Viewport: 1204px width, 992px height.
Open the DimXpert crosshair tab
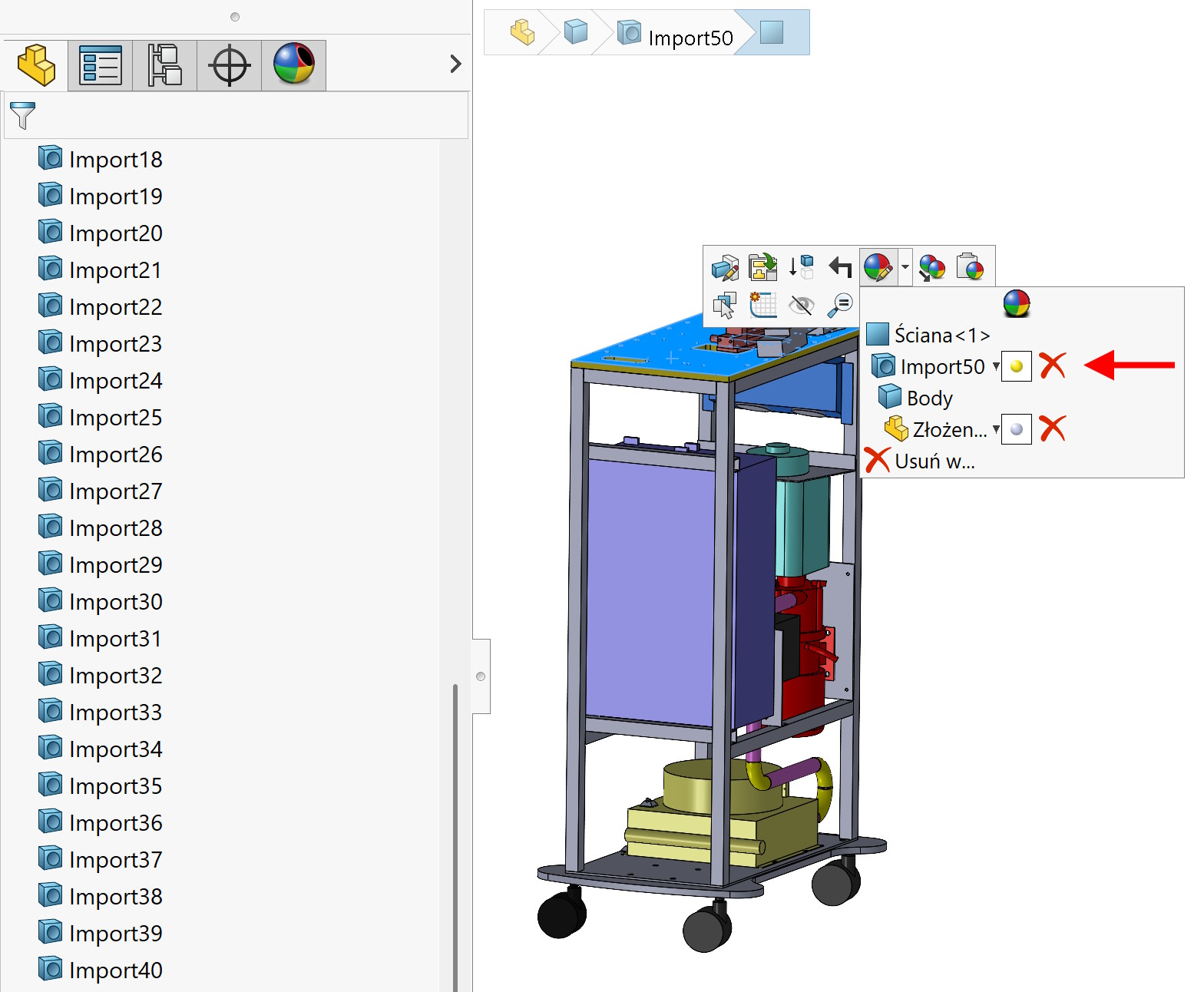click(230, 65)
